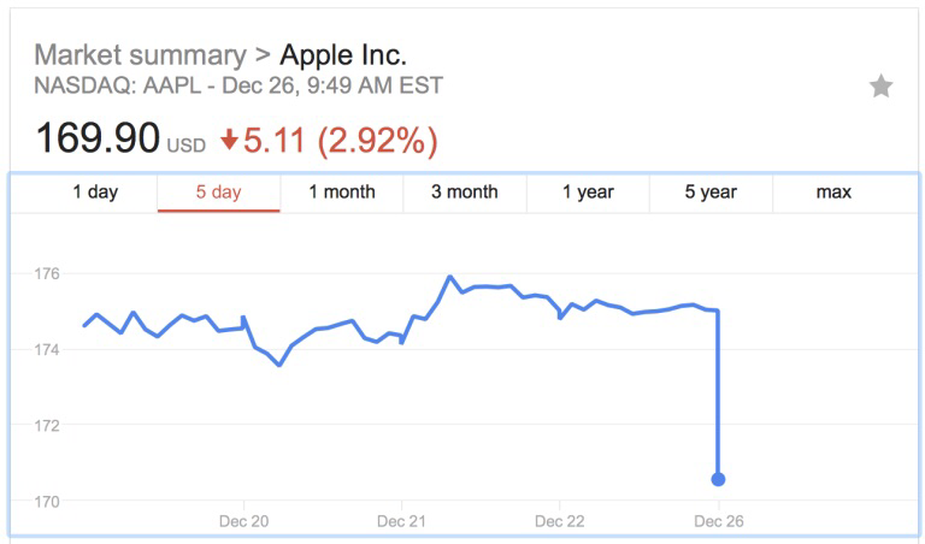Show the max time range
Viewport: 925px width, 544px height.
pyautogui.click(x=833, y=192)
